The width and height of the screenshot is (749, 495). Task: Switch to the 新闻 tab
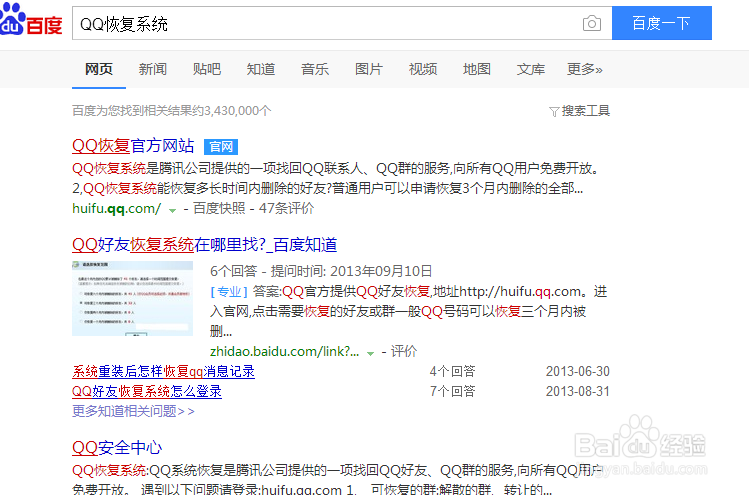pyautogui.click(x=153, y=69)
